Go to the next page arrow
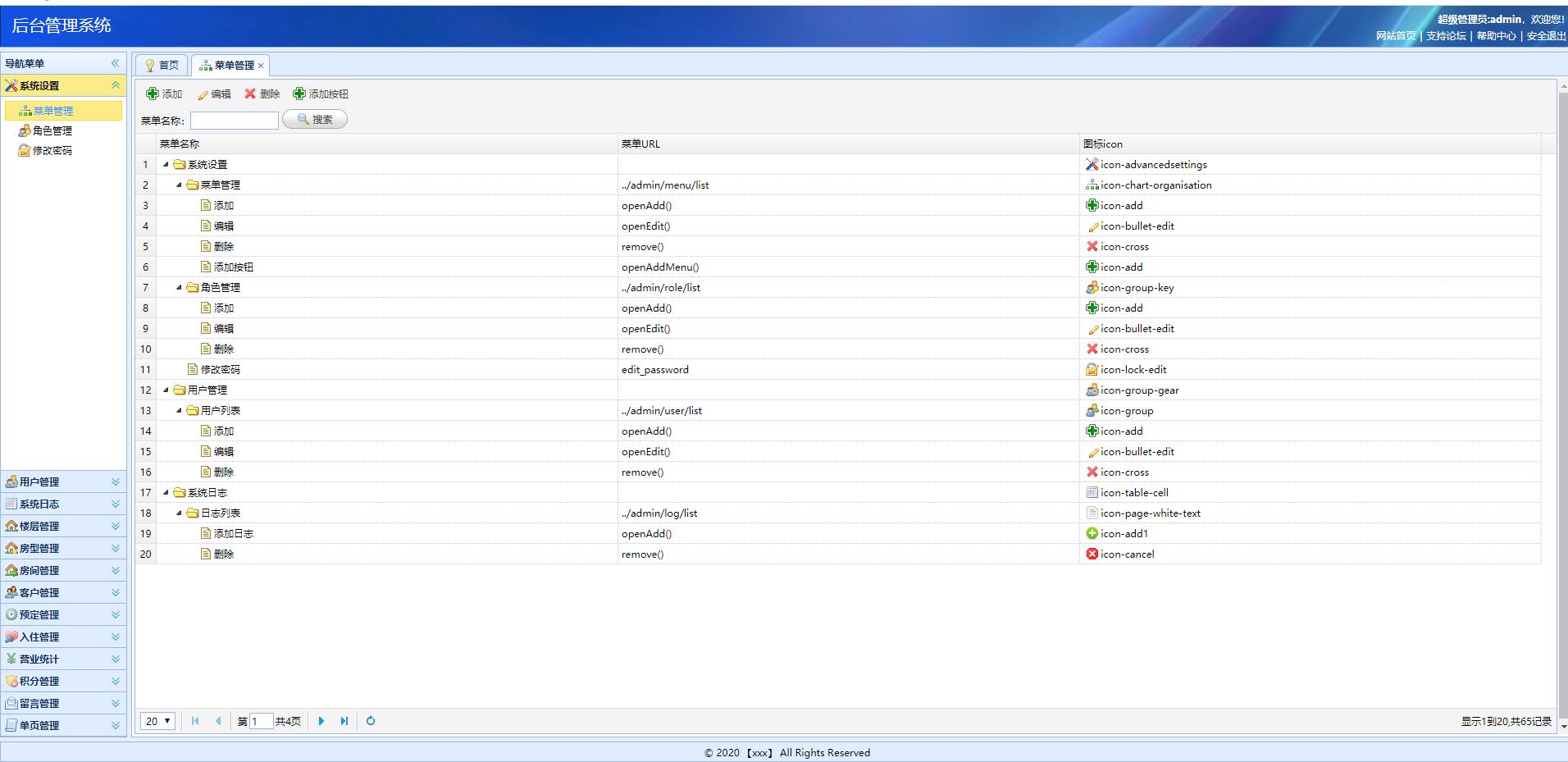1568x762 pixels. (321, 721)
